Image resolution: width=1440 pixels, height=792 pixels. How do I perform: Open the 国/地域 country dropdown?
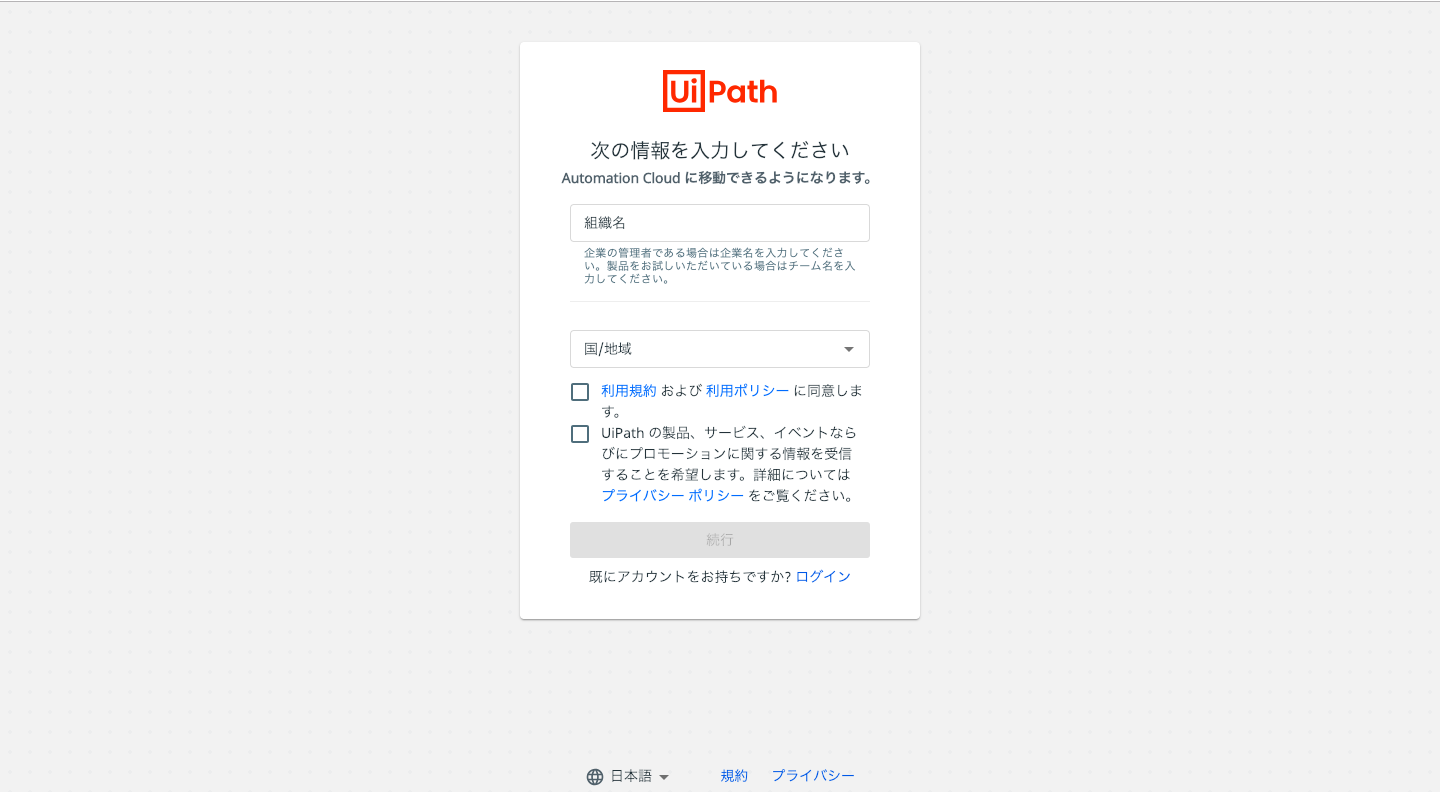720,349
